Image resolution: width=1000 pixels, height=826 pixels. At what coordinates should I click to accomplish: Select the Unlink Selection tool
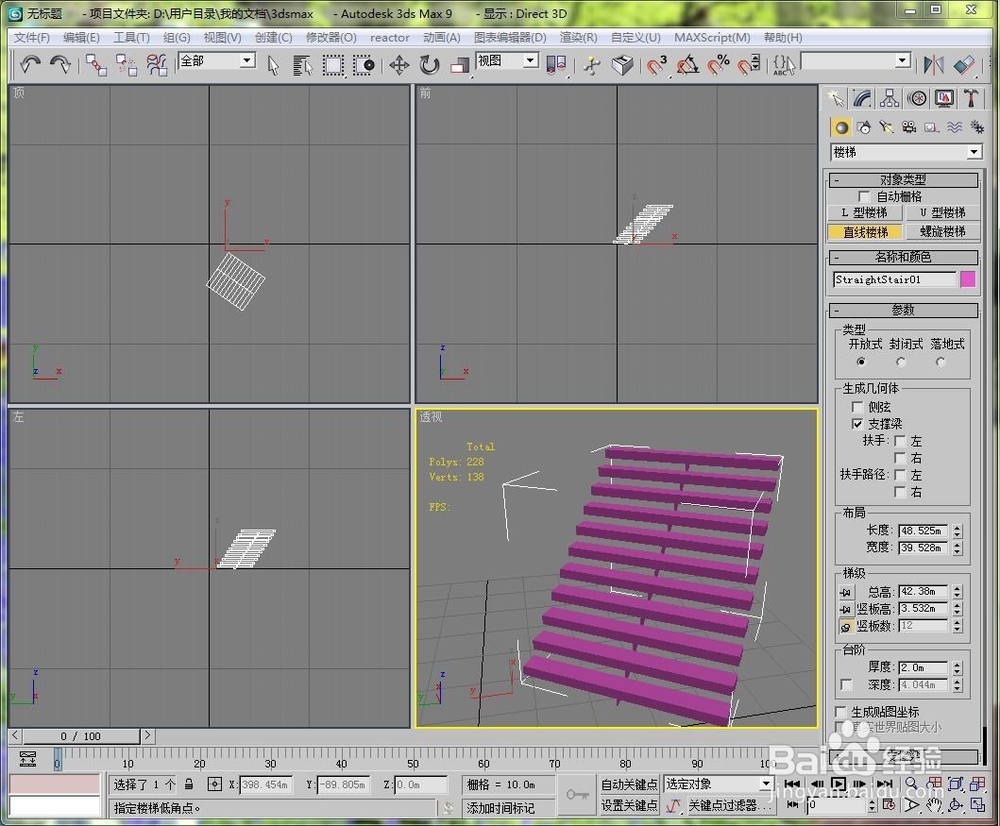[126, 64]
